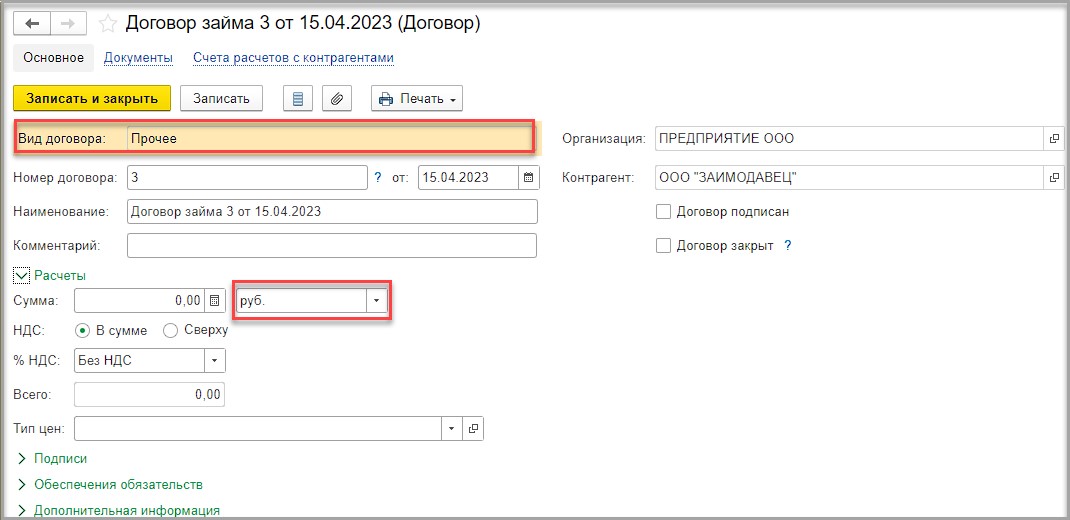This screenshot has height=520, width=1070.
Task: Check the Договор закрыт checkbox
Action: click(x=663, y=246)
